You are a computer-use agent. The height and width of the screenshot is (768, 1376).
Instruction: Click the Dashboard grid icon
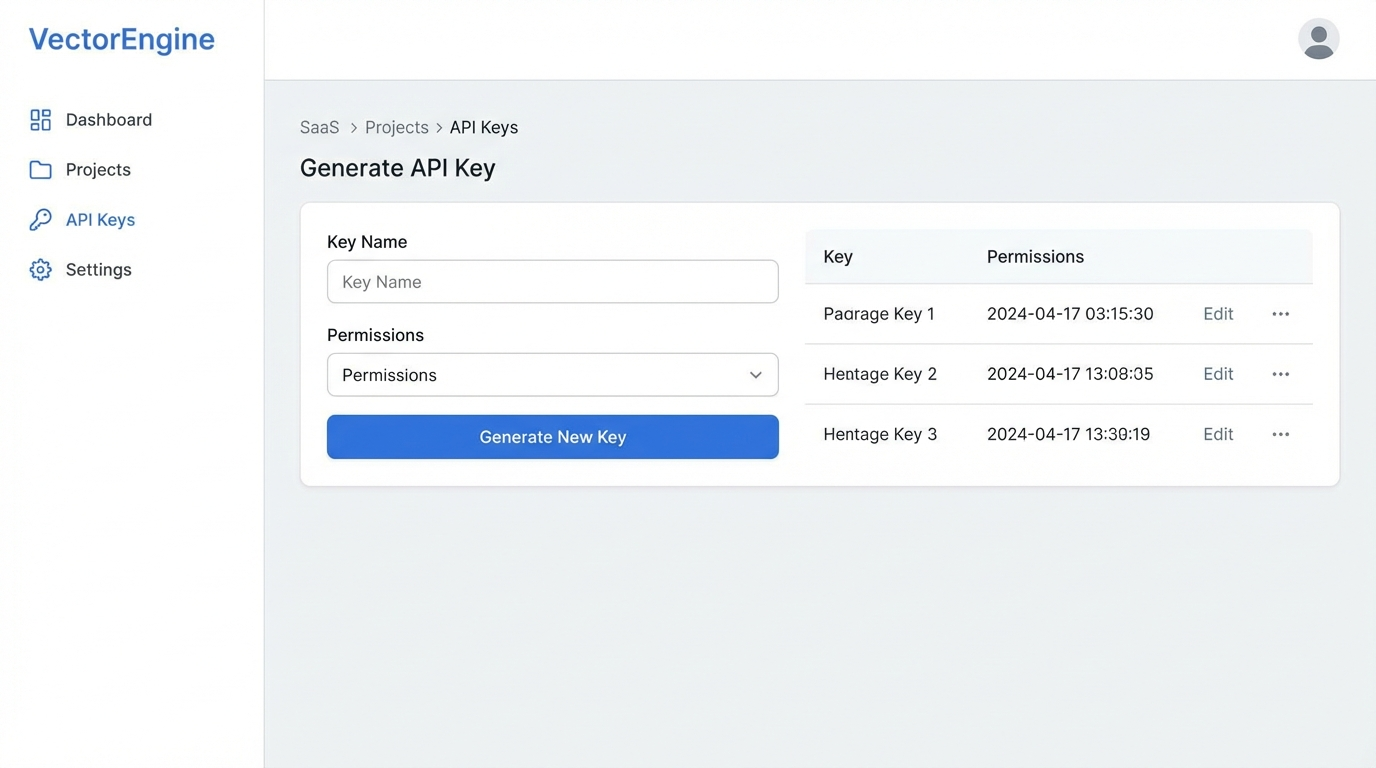(40, 120)
